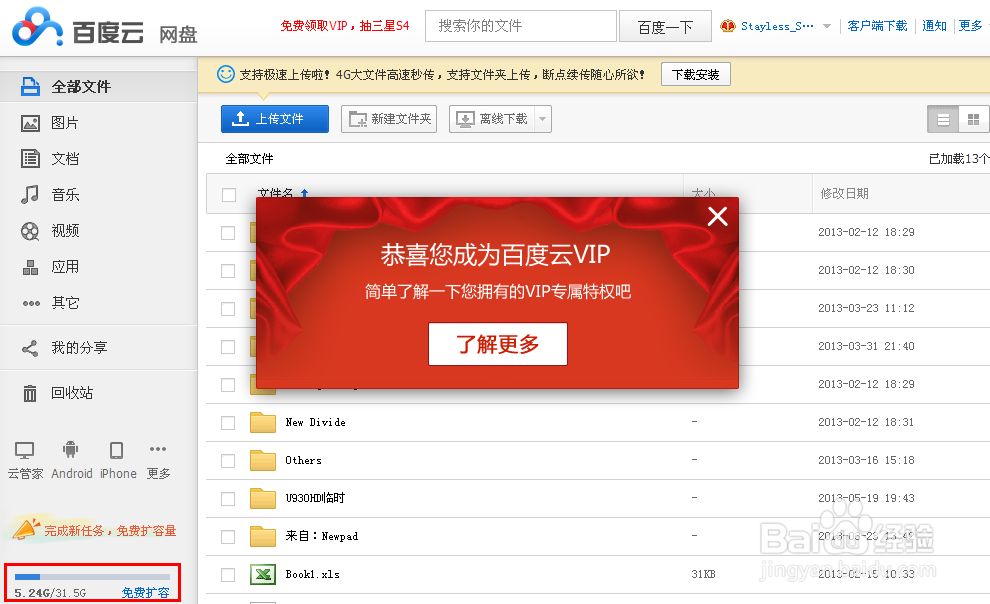
Task: Check the box for New Divide
Action: pyautogui.click(x=228, y=423)
